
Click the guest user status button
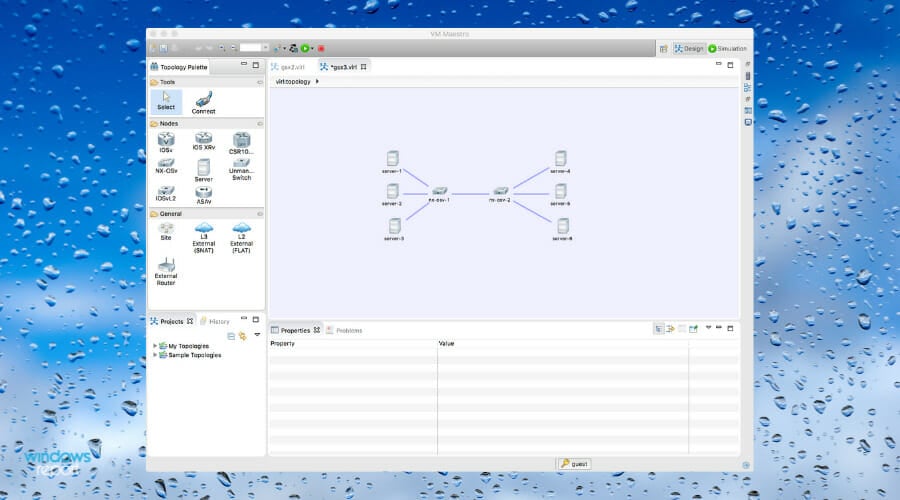[574, 464]
